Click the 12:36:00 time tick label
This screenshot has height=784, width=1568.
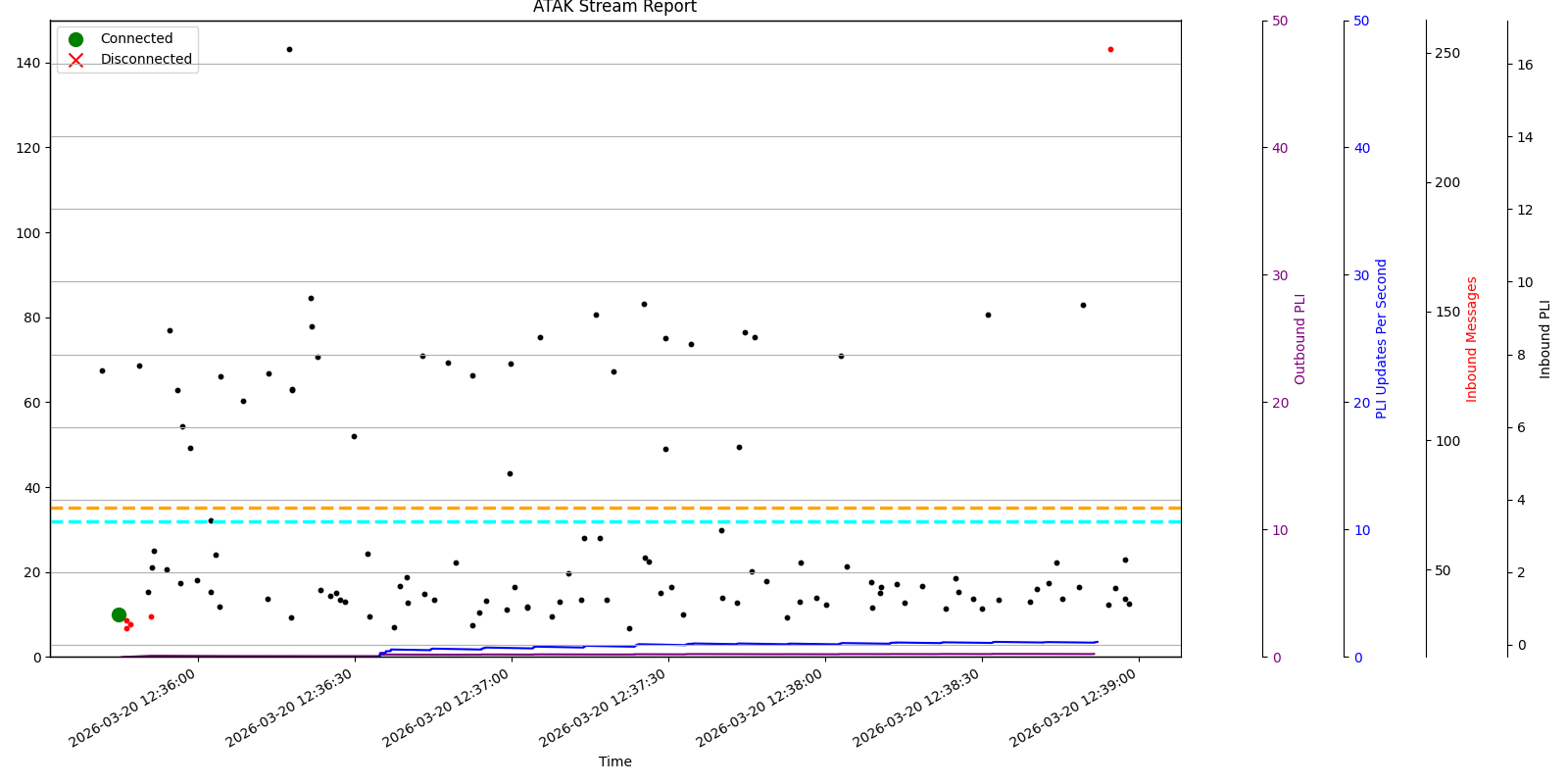pyautogui.click(x=133, y=710)
